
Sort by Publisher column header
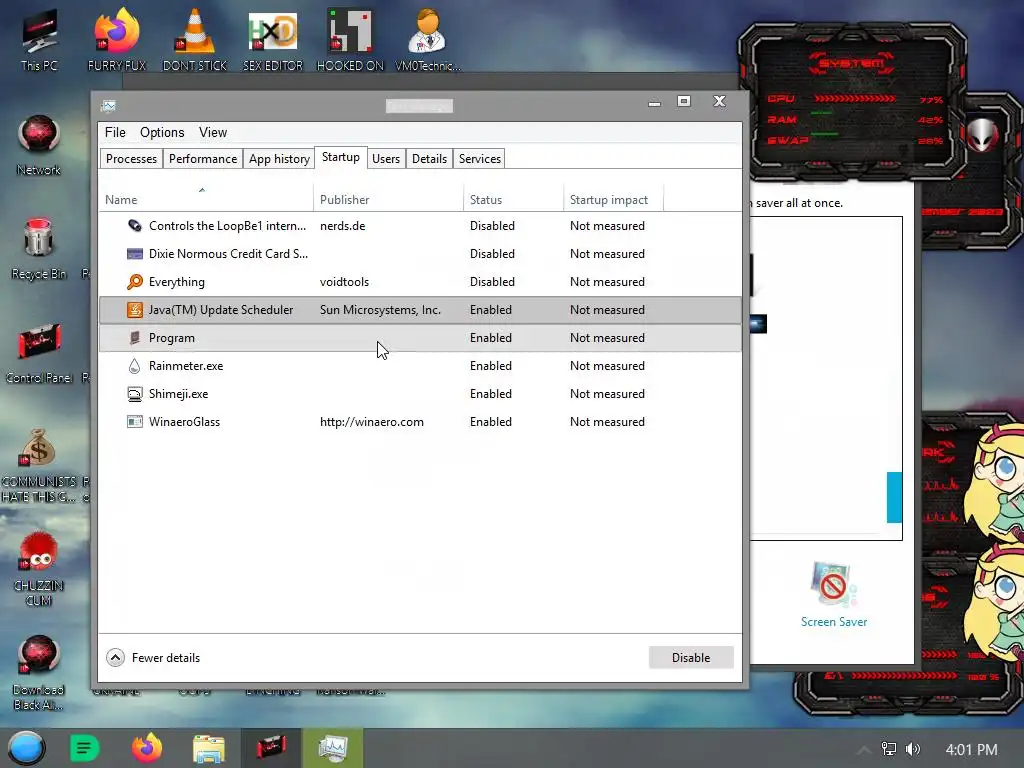(389, 199)
